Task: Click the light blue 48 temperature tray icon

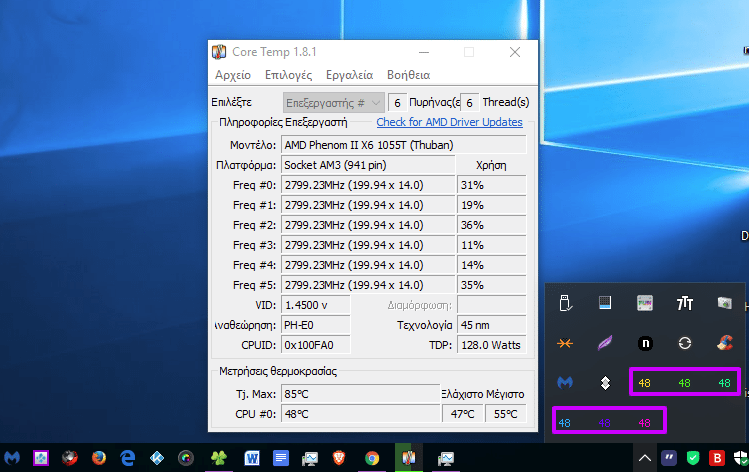Action: pos(565,423)
